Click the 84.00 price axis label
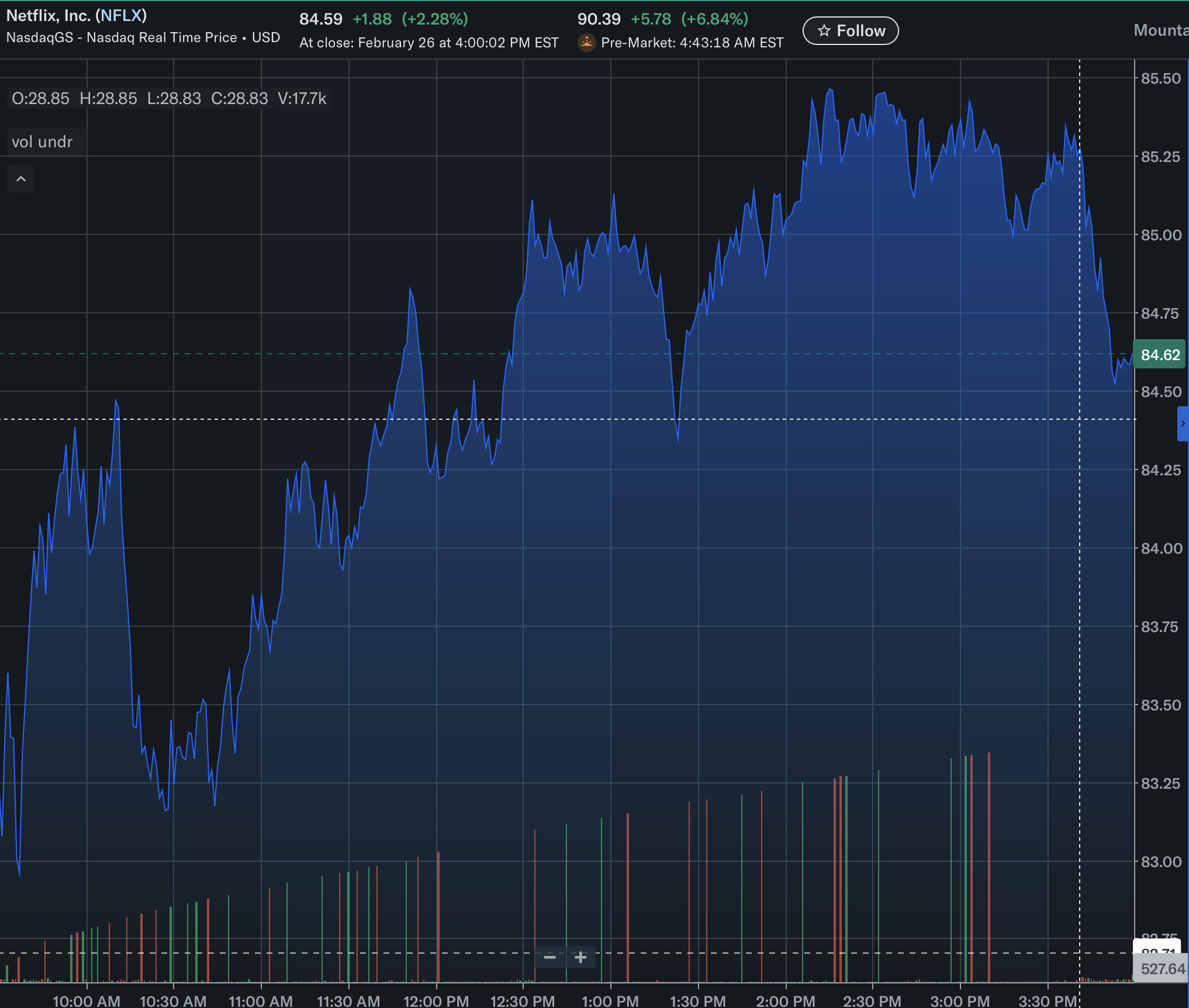This screenshot has width=1189, height=1008. 1161,548
